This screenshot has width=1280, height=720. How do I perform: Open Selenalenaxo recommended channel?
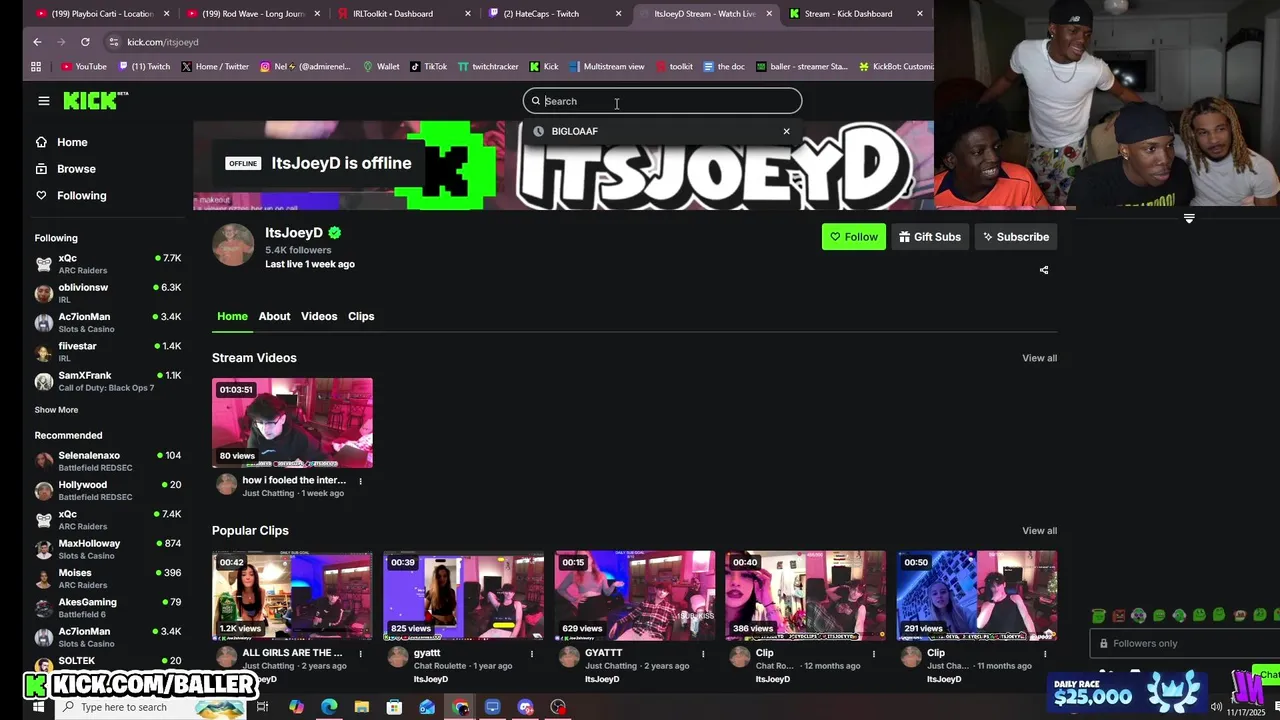click(x=108, y=461)
